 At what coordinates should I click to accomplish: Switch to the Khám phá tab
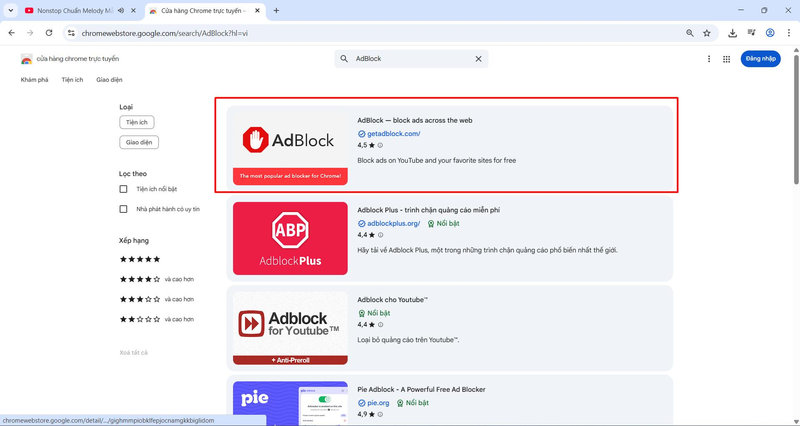click(x=35, y=80)
